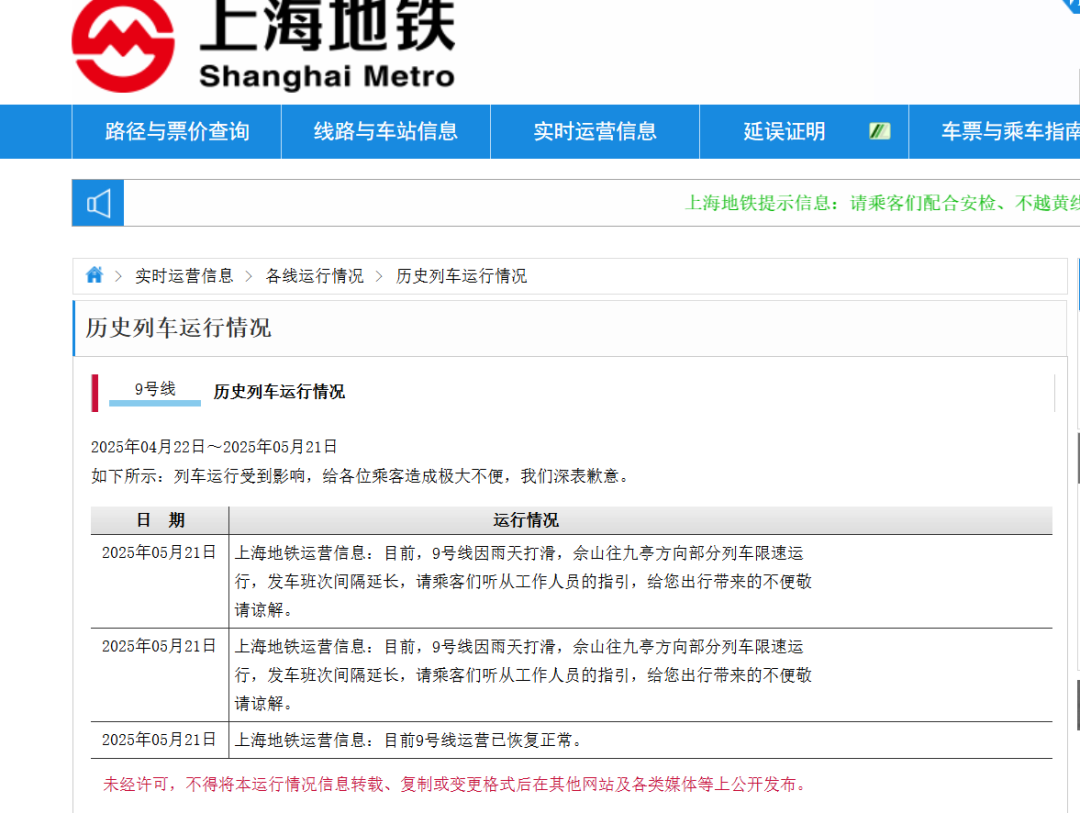Click 目前9号线运营已恢复正常 message
The width and height of the screenshot is (1080, 813).
click(x=410, y=741)
